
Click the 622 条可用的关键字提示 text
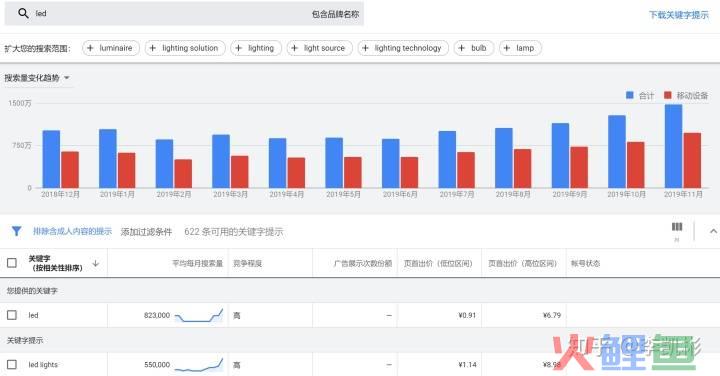point(234,232)
